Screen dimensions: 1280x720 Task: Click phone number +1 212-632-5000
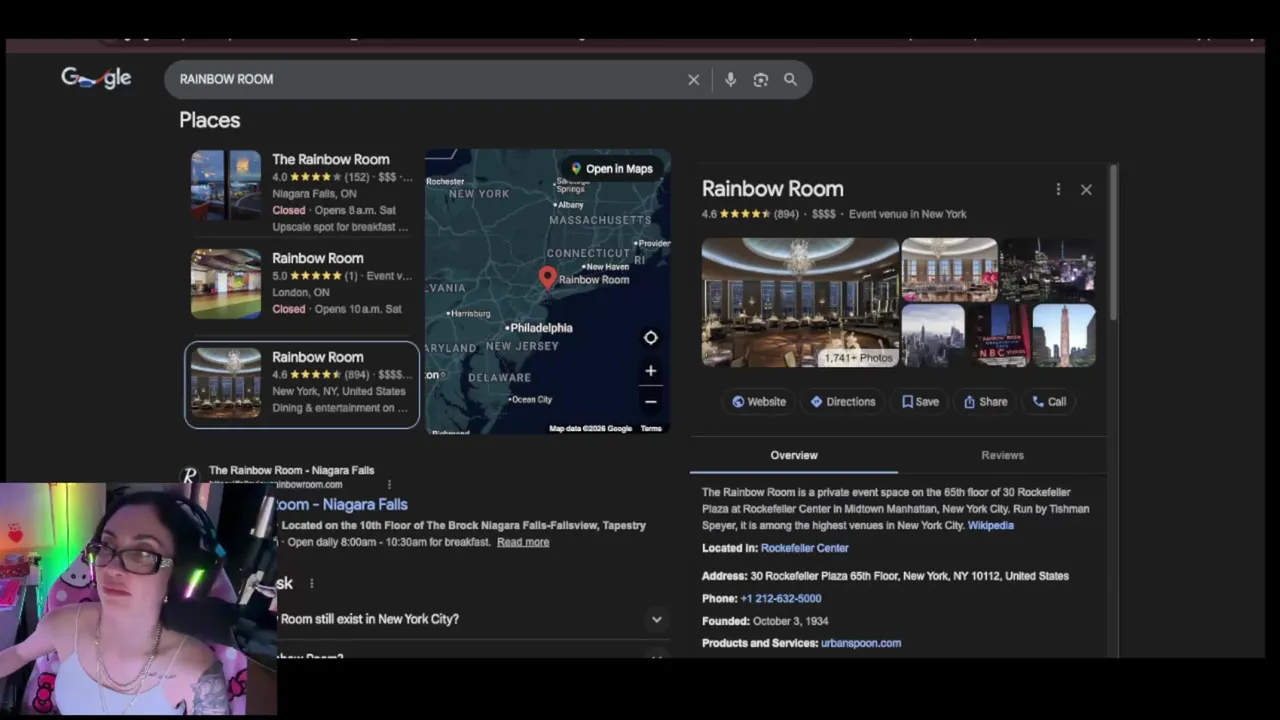point(780,599)
